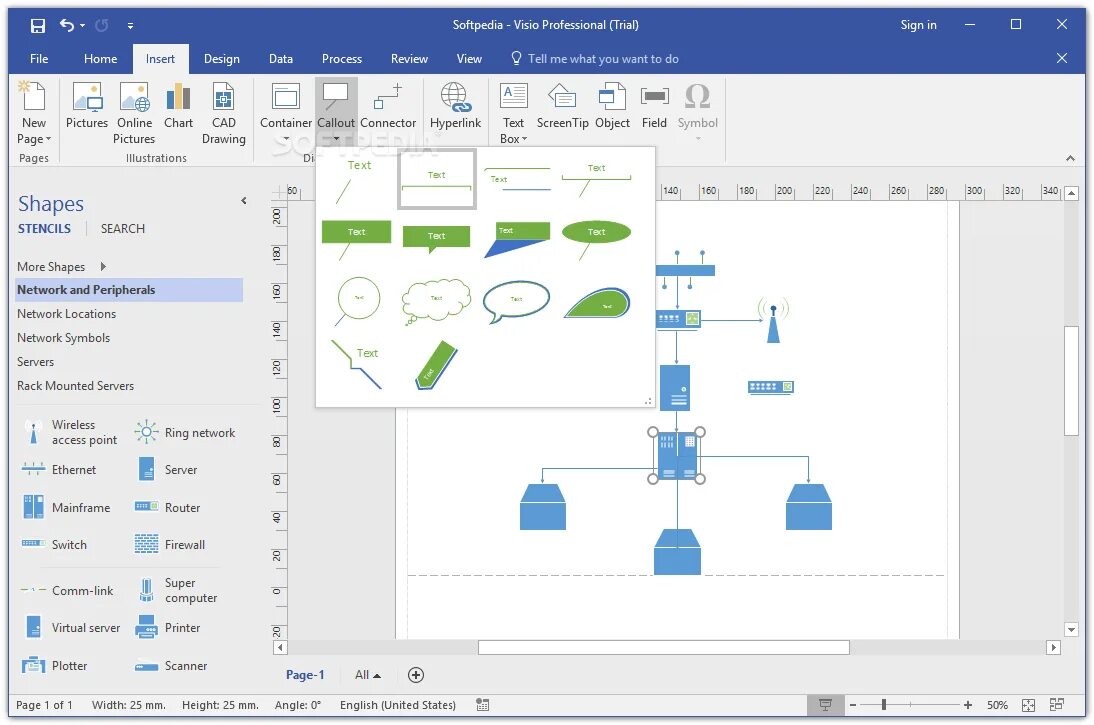Click Sign in link
The width and height of the screenshot is (1094, 725).
(918, 25)
